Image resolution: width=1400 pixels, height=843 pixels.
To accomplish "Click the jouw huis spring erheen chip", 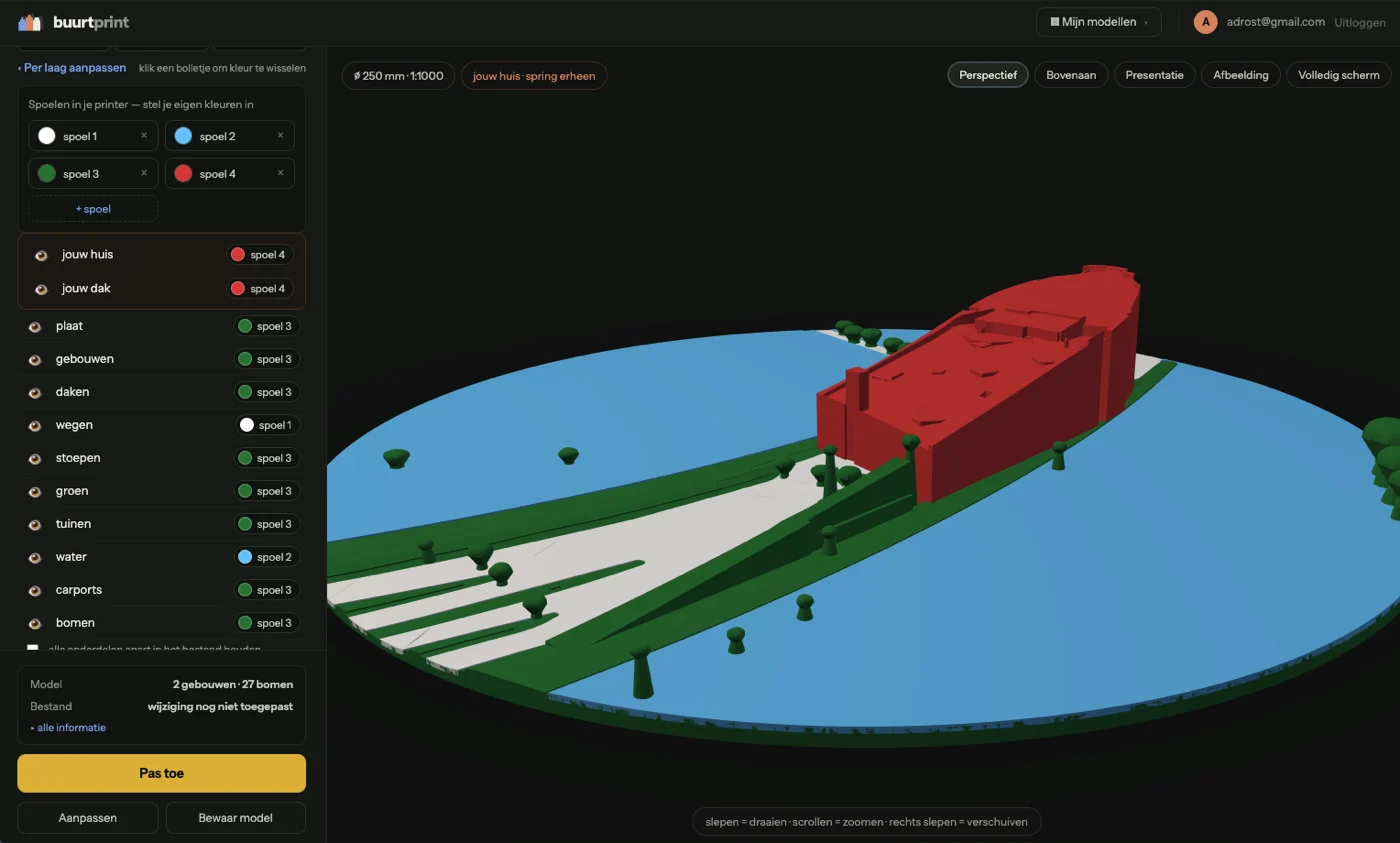I will click(x=534, y=76).
